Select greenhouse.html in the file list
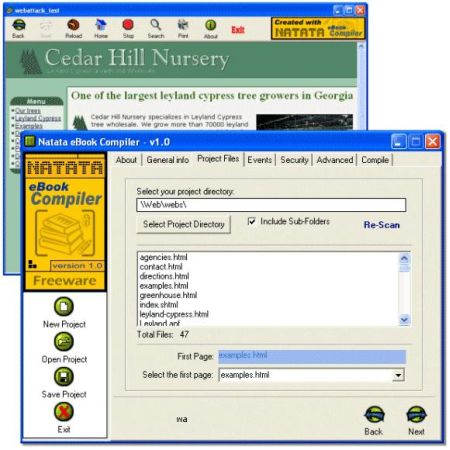Screen dimensions: 450x450 tap(168, 295)
